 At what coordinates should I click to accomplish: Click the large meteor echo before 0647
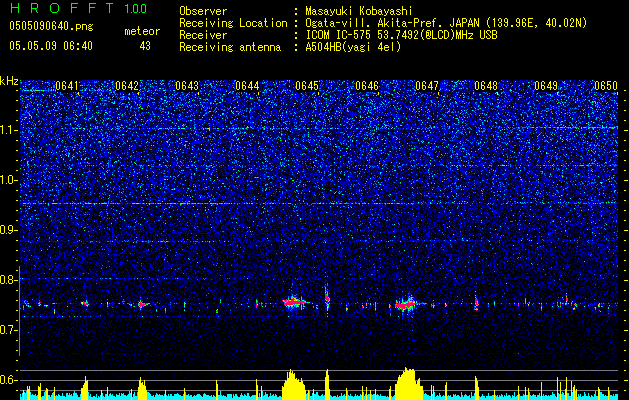tap(407, 304)
